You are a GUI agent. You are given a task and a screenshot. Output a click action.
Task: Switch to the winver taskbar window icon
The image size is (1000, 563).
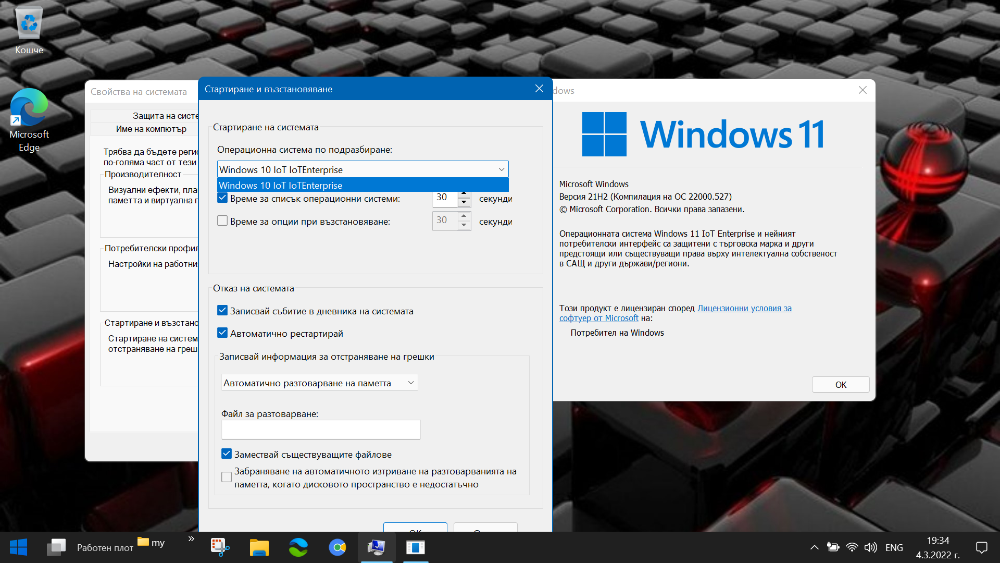pyautogui.click(x=415, y=547)
